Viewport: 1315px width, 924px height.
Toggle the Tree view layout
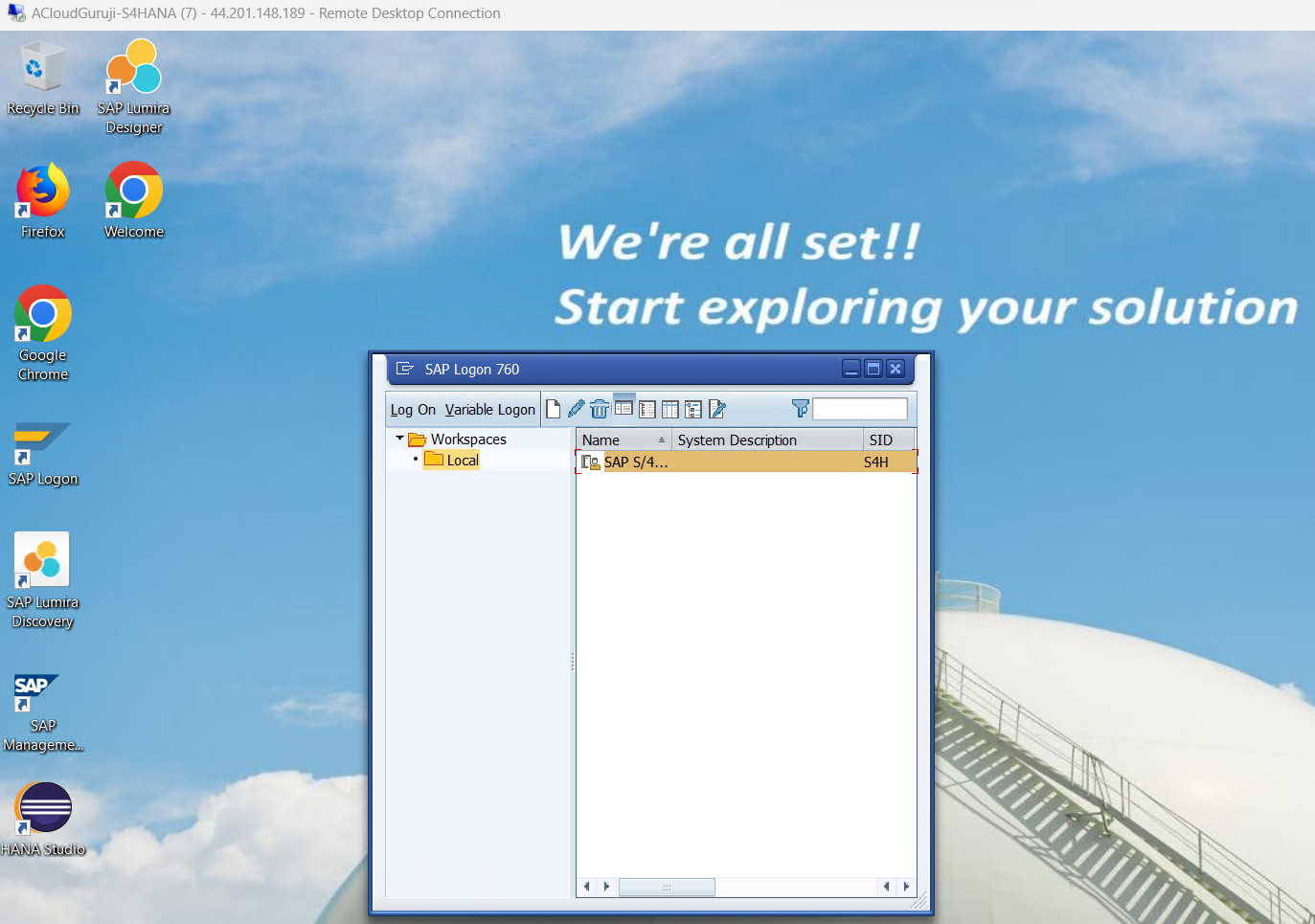coord(693,410)
